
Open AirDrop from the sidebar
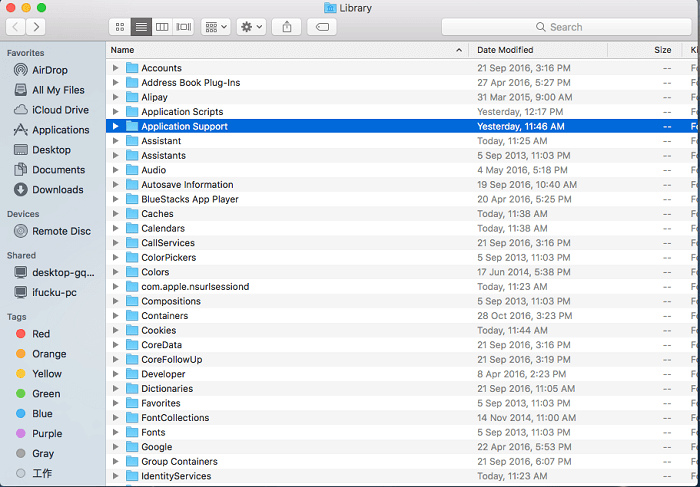(x=49, y=70)
